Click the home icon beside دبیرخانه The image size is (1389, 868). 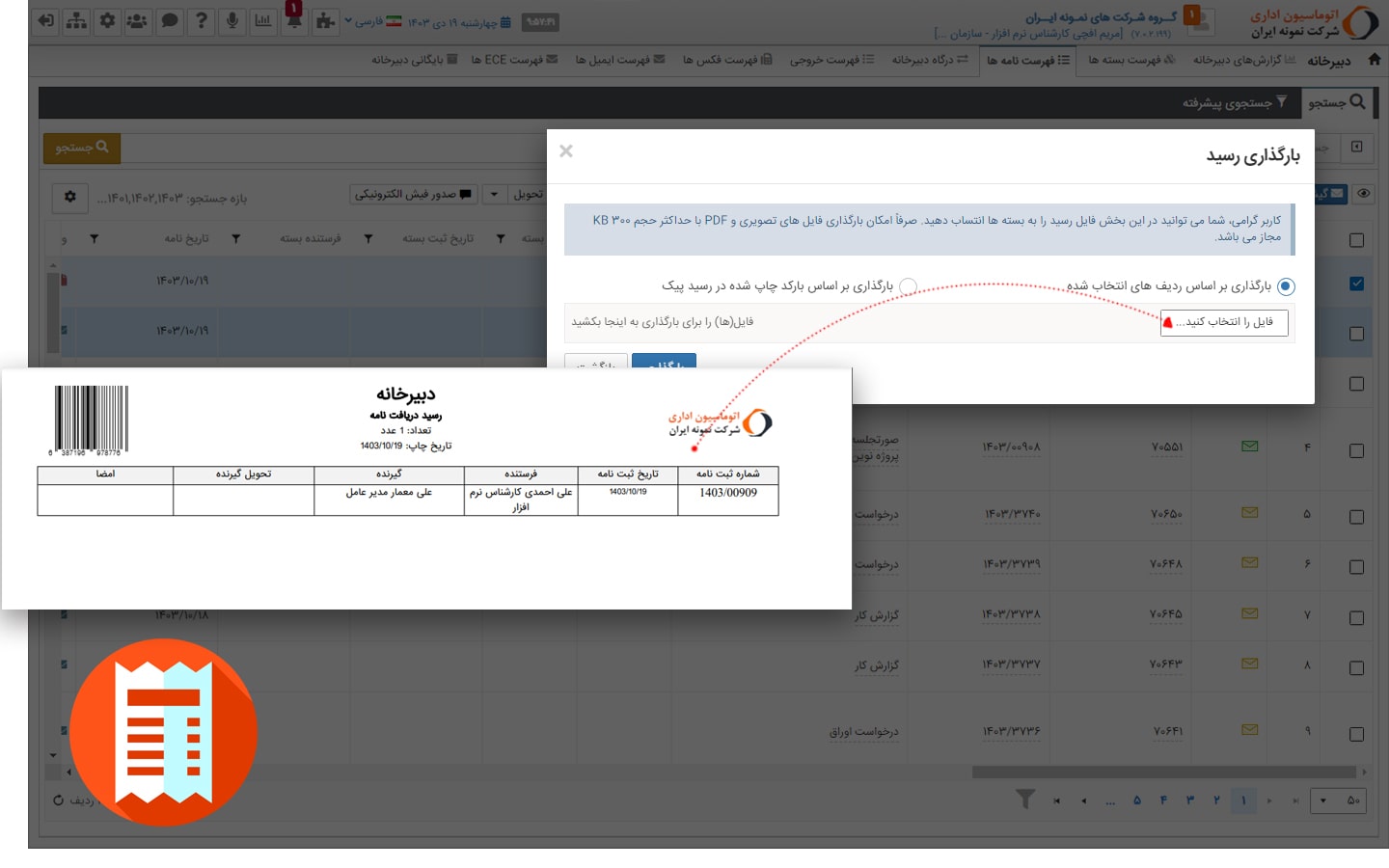1374,60
